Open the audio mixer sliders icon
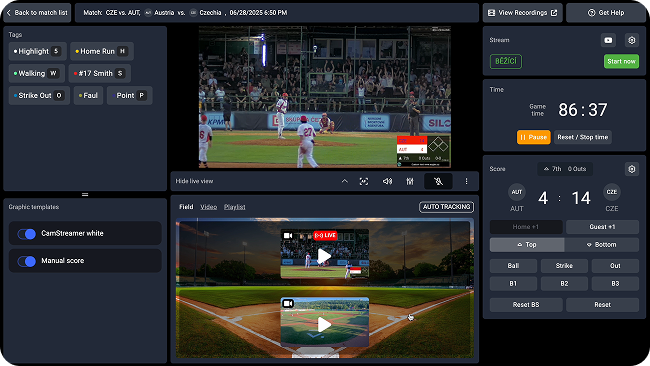 click(x=410, y=182)
